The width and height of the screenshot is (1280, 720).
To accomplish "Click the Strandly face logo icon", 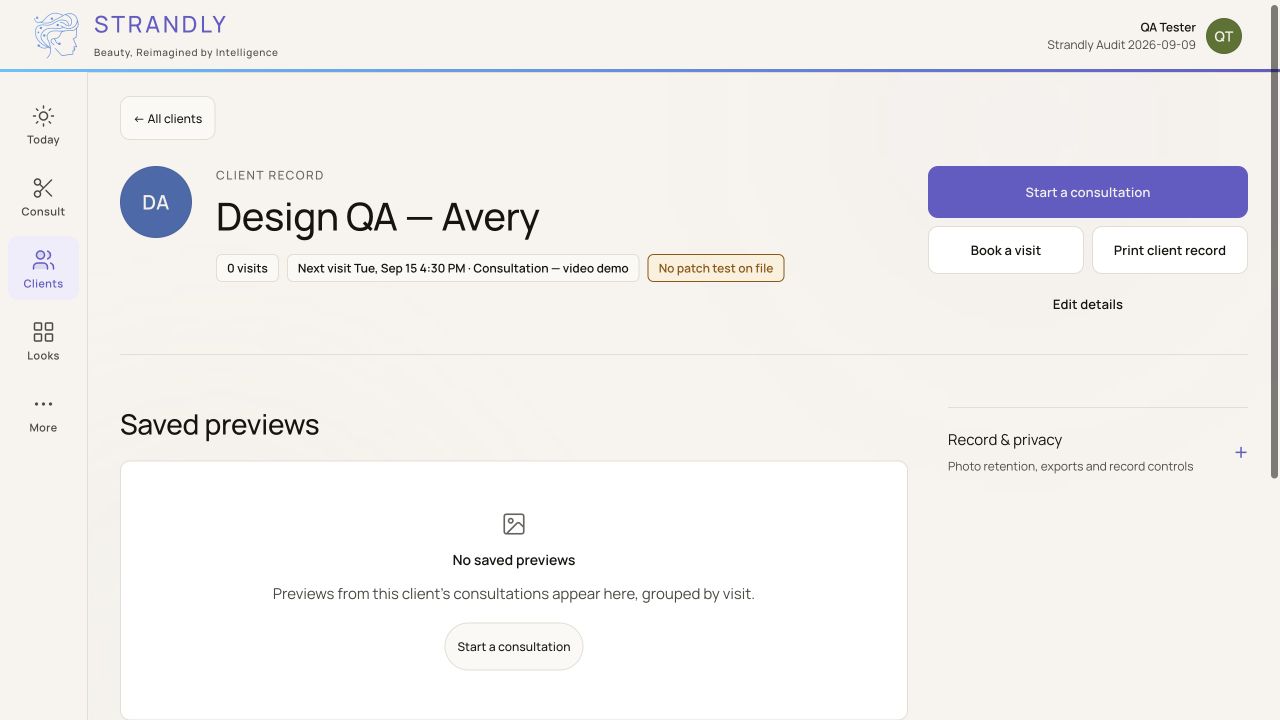I will pos(56,35).
